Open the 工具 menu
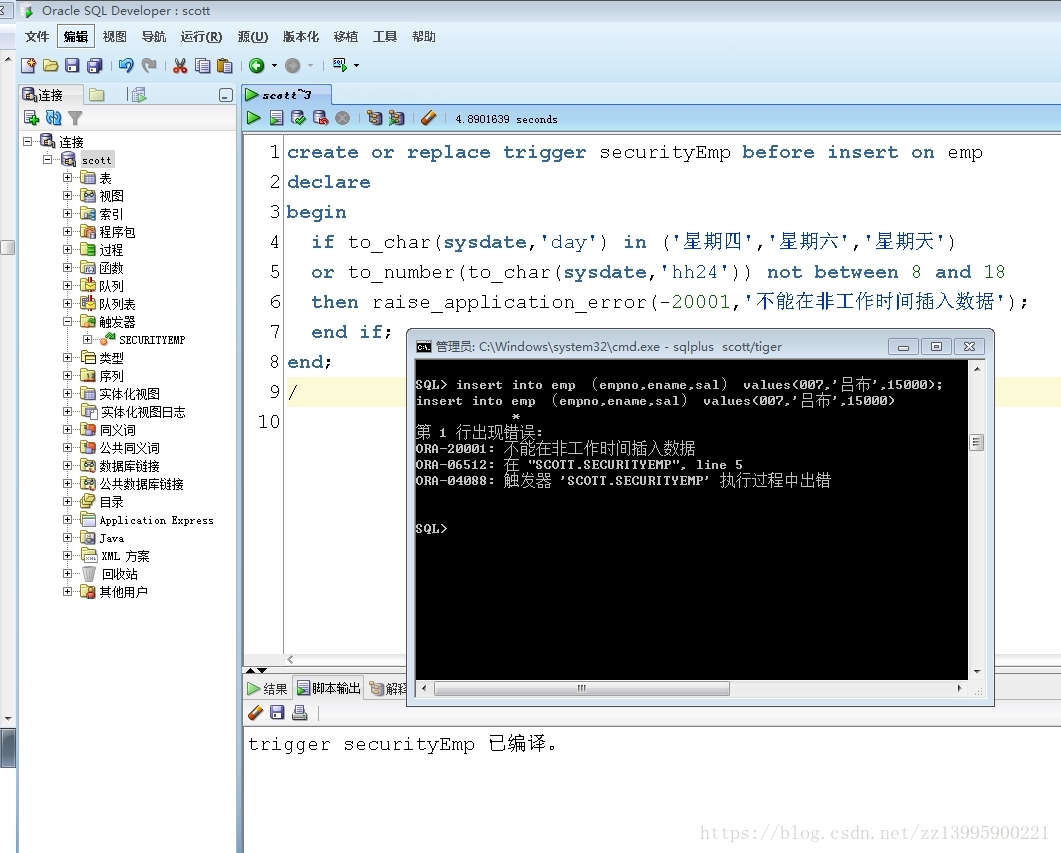 (384, 37)
